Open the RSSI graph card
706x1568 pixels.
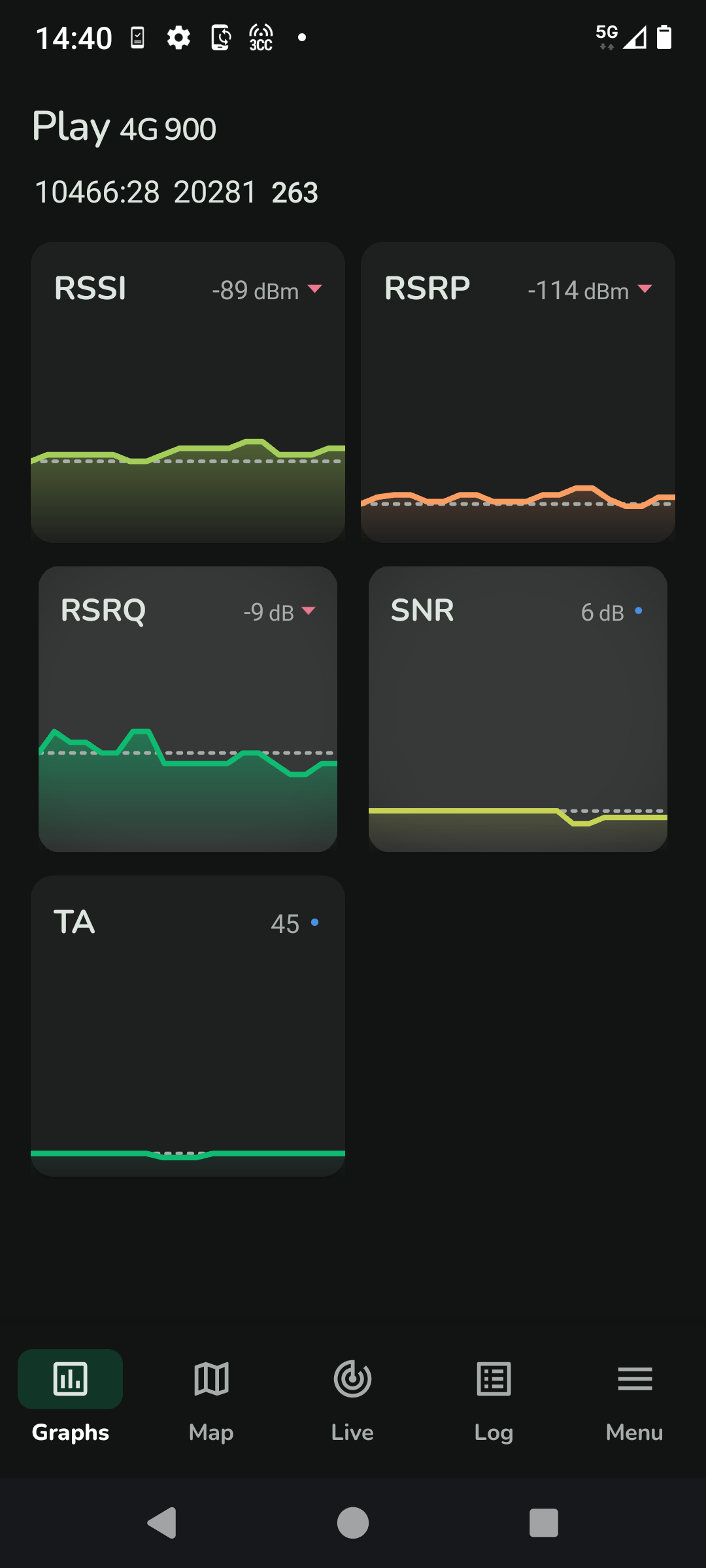[x=188, y=392]
